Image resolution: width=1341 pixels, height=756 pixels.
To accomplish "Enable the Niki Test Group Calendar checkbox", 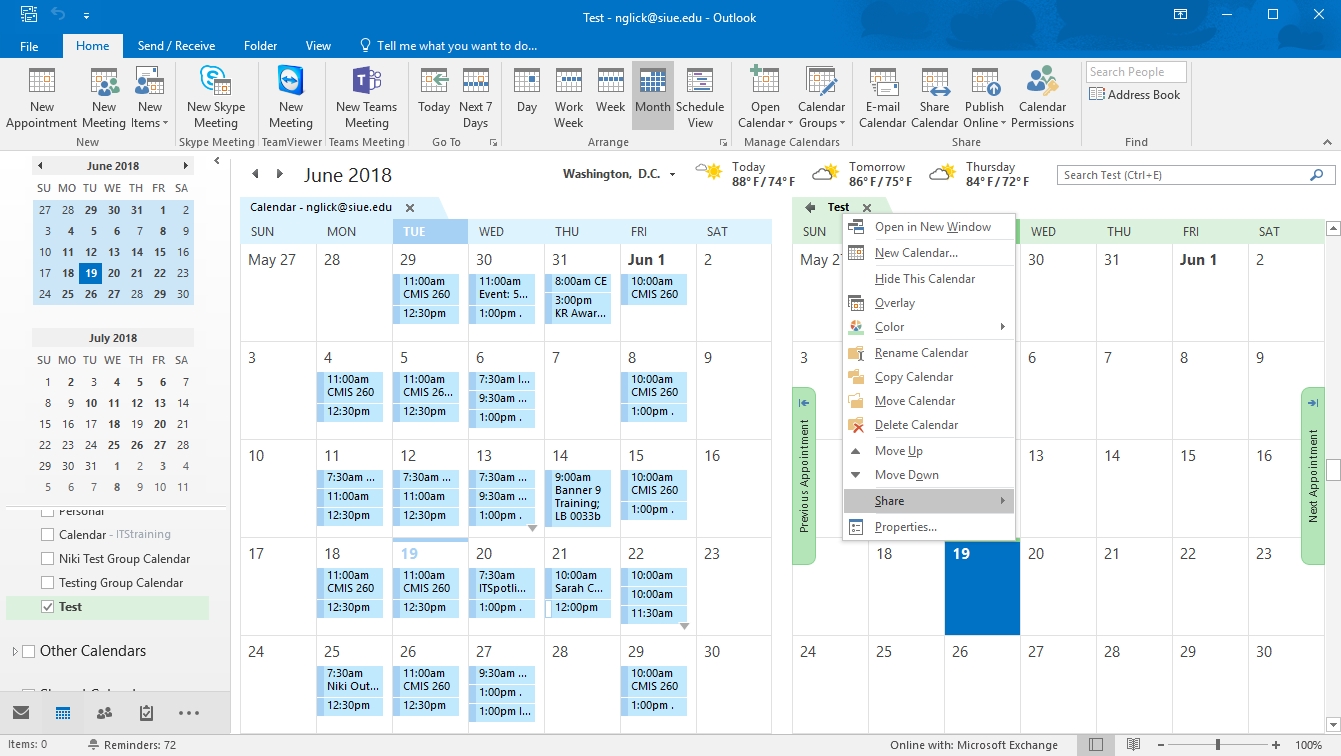I will tap(48, 559).
